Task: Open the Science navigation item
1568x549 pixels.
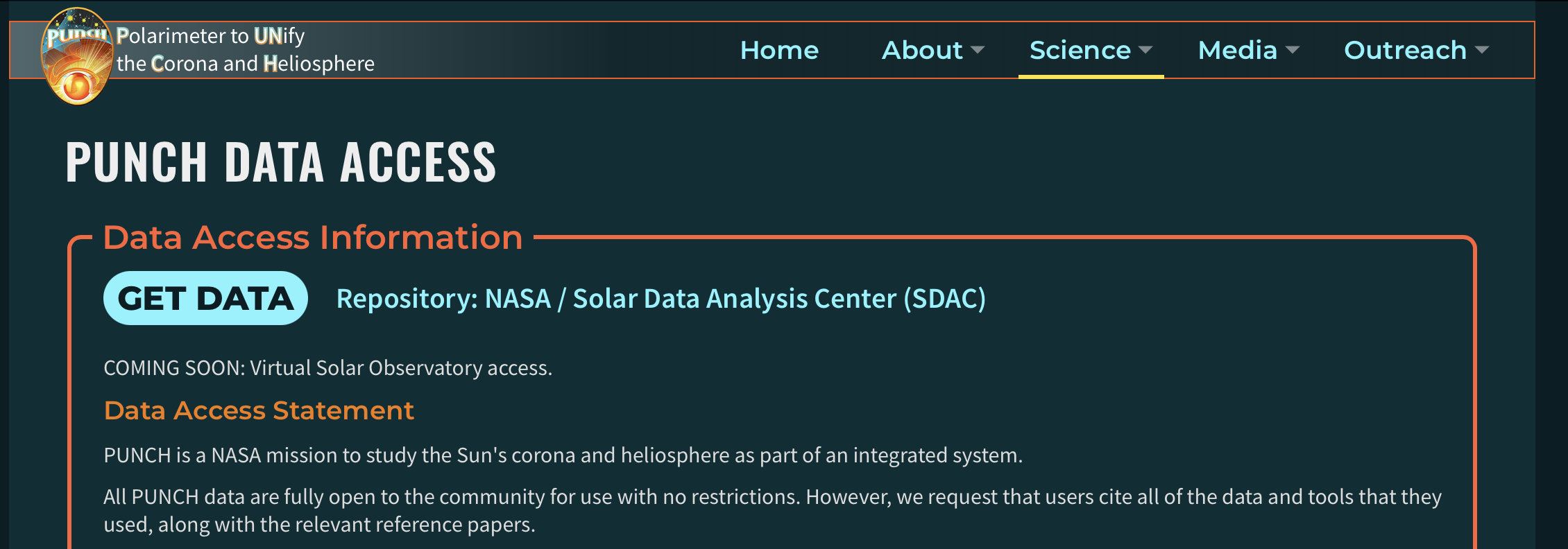Action: coord(1080,51)
